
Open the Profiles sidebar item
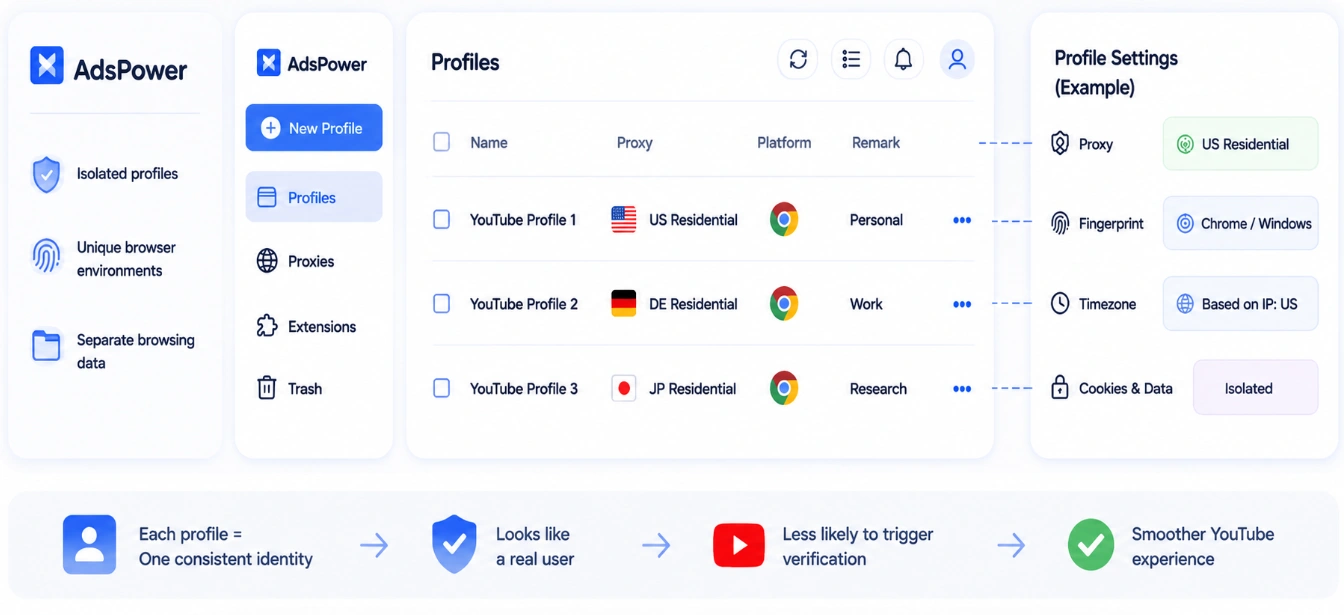[314, 197]
